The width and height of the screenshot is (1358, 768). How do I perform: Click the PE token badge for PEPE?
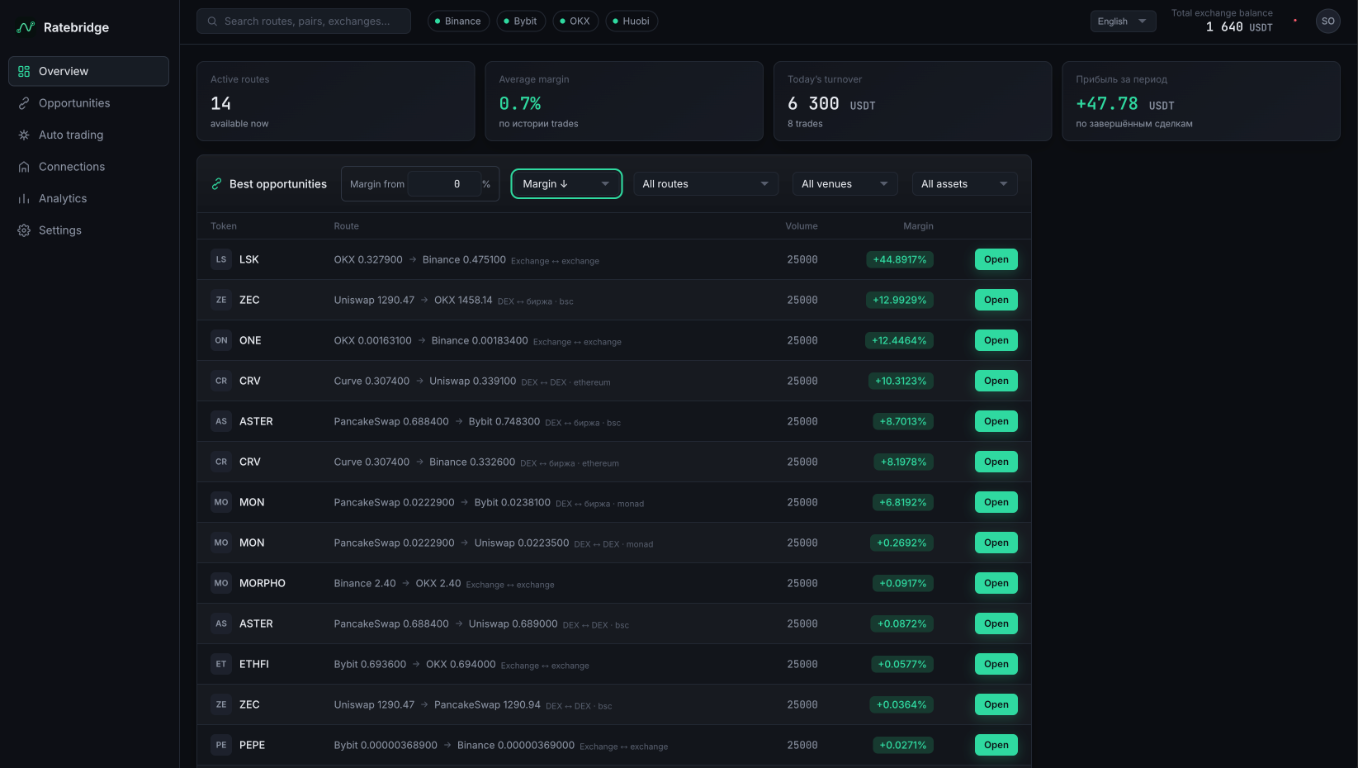221,745
